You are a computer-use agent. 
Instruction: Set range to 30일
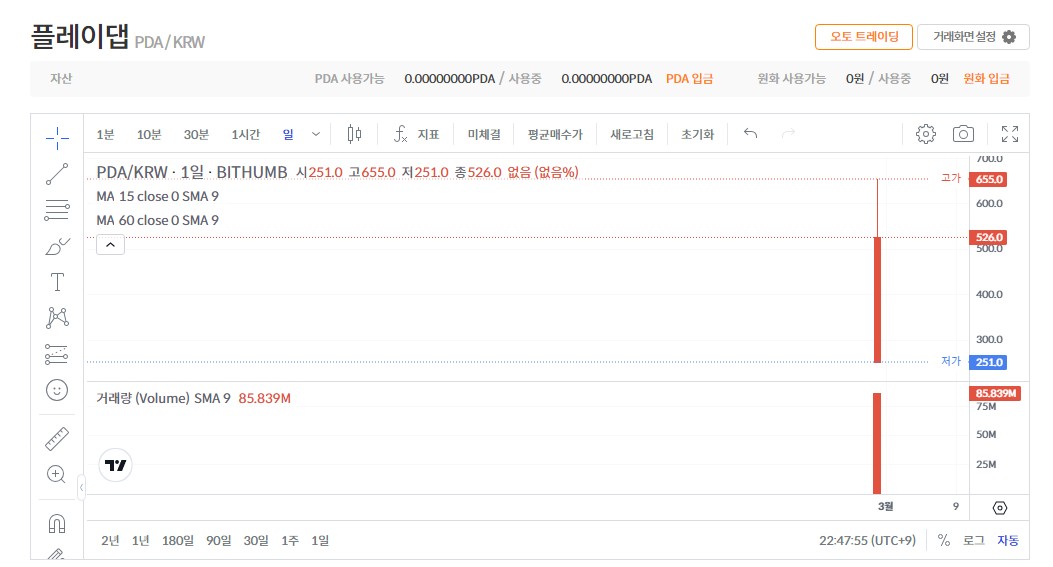pyautogui.click(x=256, y=540)
